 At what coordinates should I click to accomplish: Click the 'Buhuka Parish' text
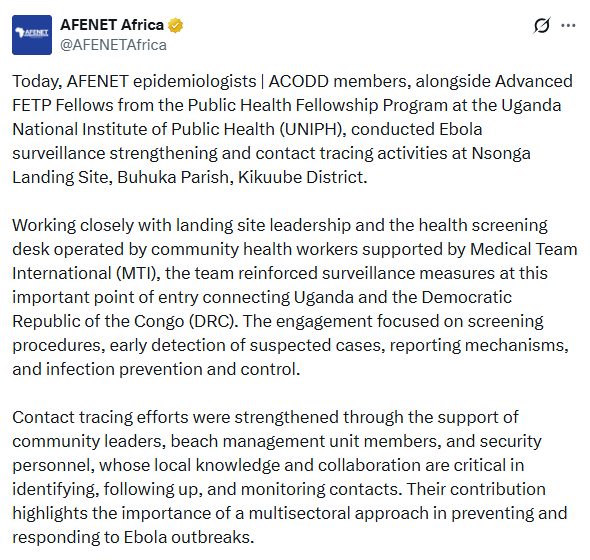coord(175,177)
